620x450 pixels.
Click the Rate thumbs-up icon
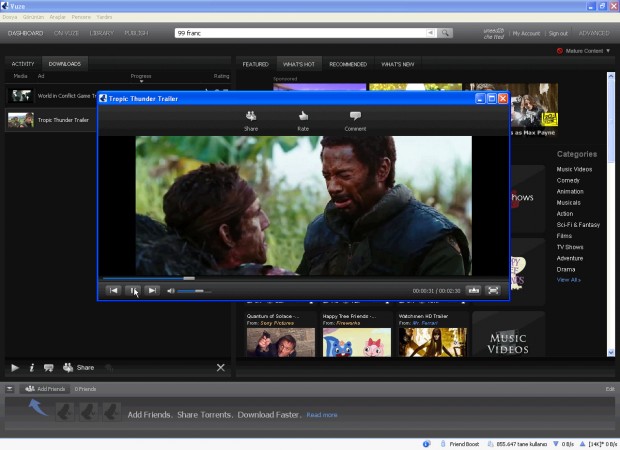point(303,116)
